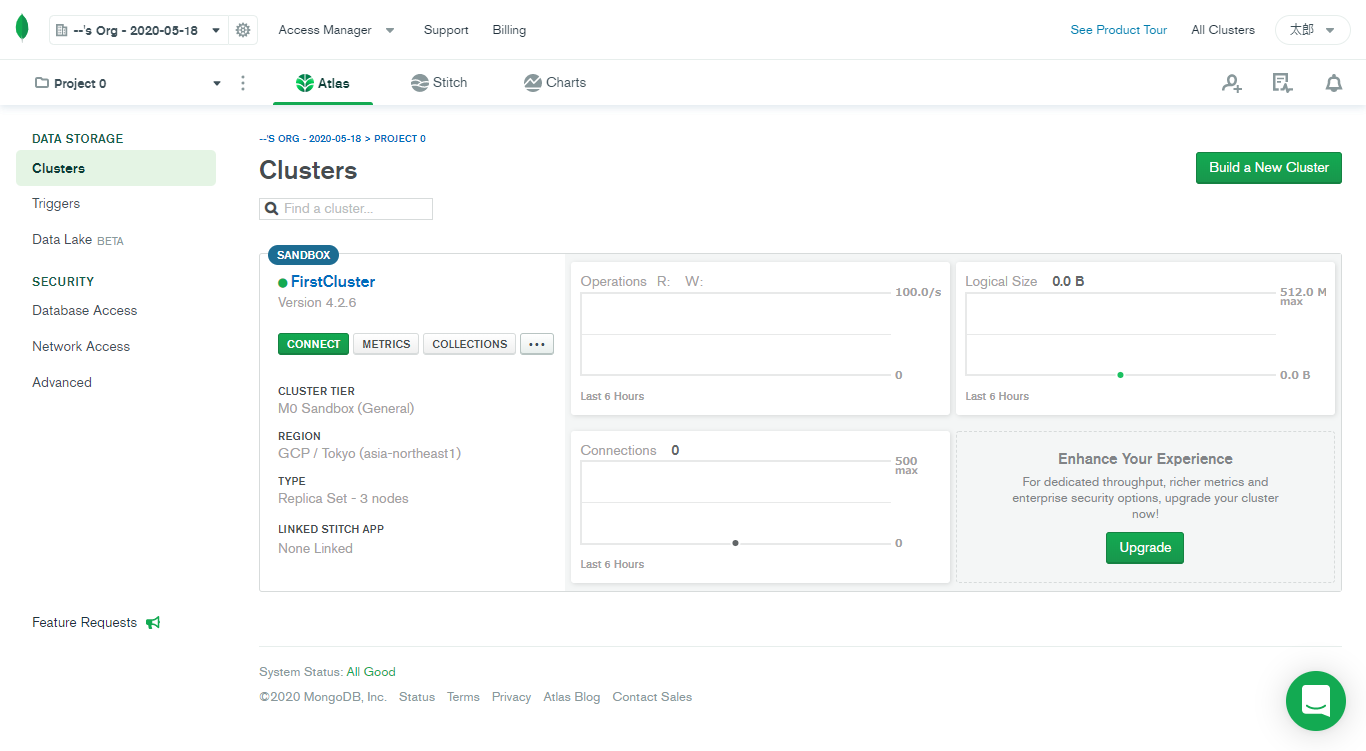Viewport: 1366px width, 751px height.
Task: Click None Linked stitch app text
Action: 315,548
